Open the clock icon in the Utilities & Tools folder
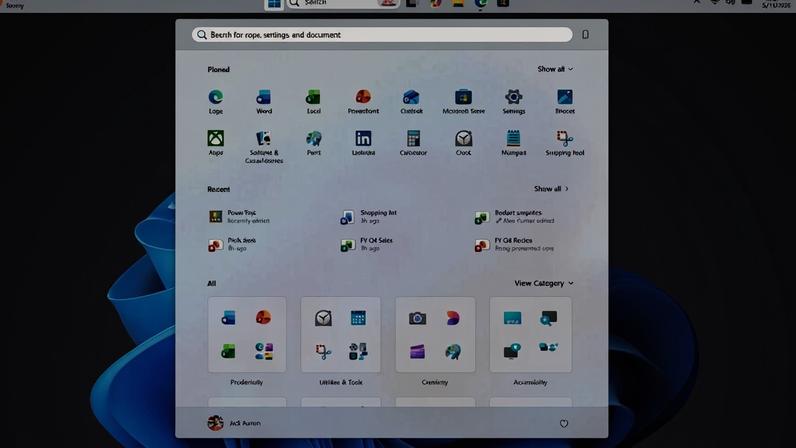The height and width of the screenshot is (448, 796). [323, 318]
